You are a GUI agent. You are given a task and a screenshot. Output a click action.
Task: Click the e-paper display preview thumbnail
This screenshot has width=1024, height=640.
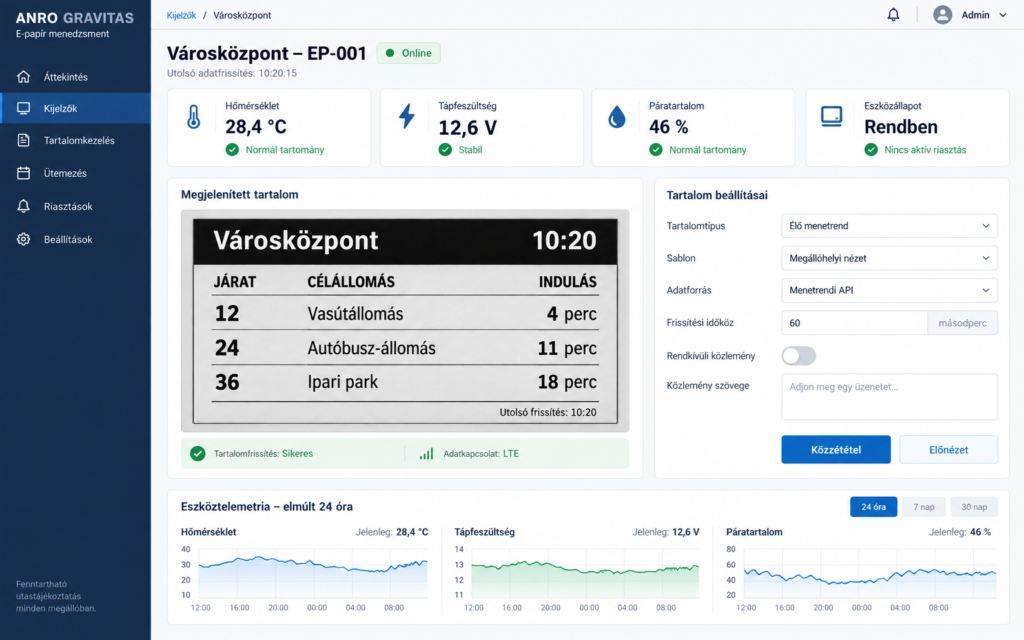tap(405, 321)
